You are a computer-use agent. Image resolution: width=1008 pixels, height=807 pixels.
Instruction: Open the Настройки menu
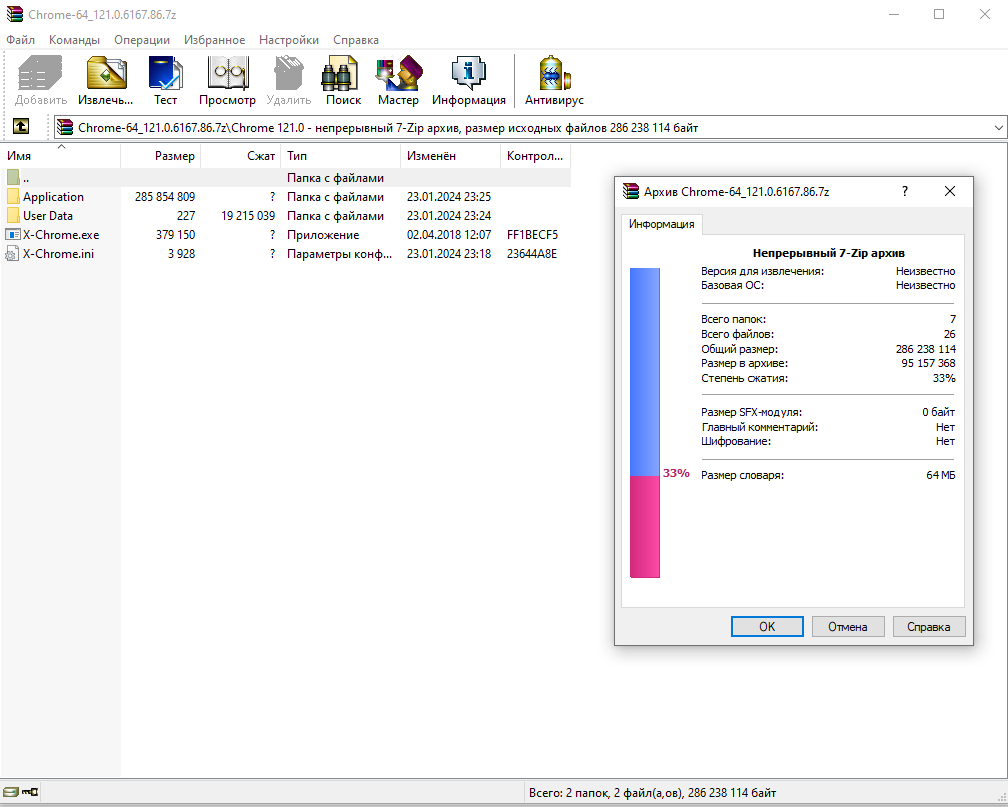click(x=289, y=40)
